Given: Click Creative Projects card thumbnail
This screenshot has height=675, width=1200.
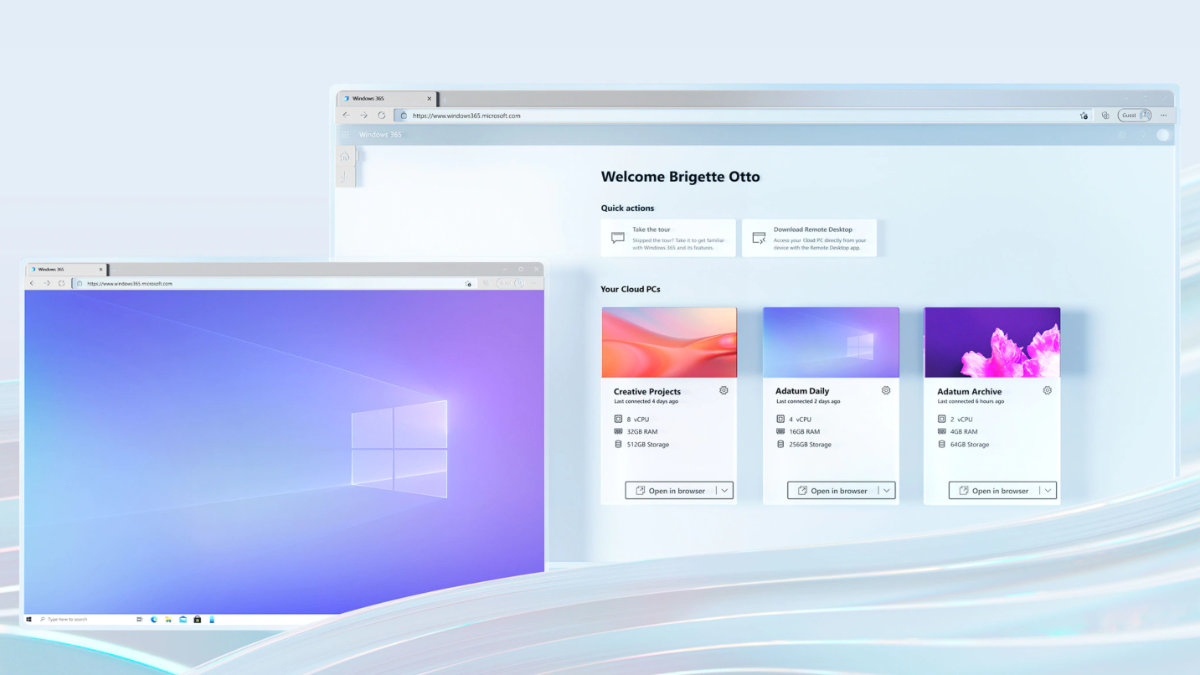Looking at the screenshot, I should click(669, 342).
